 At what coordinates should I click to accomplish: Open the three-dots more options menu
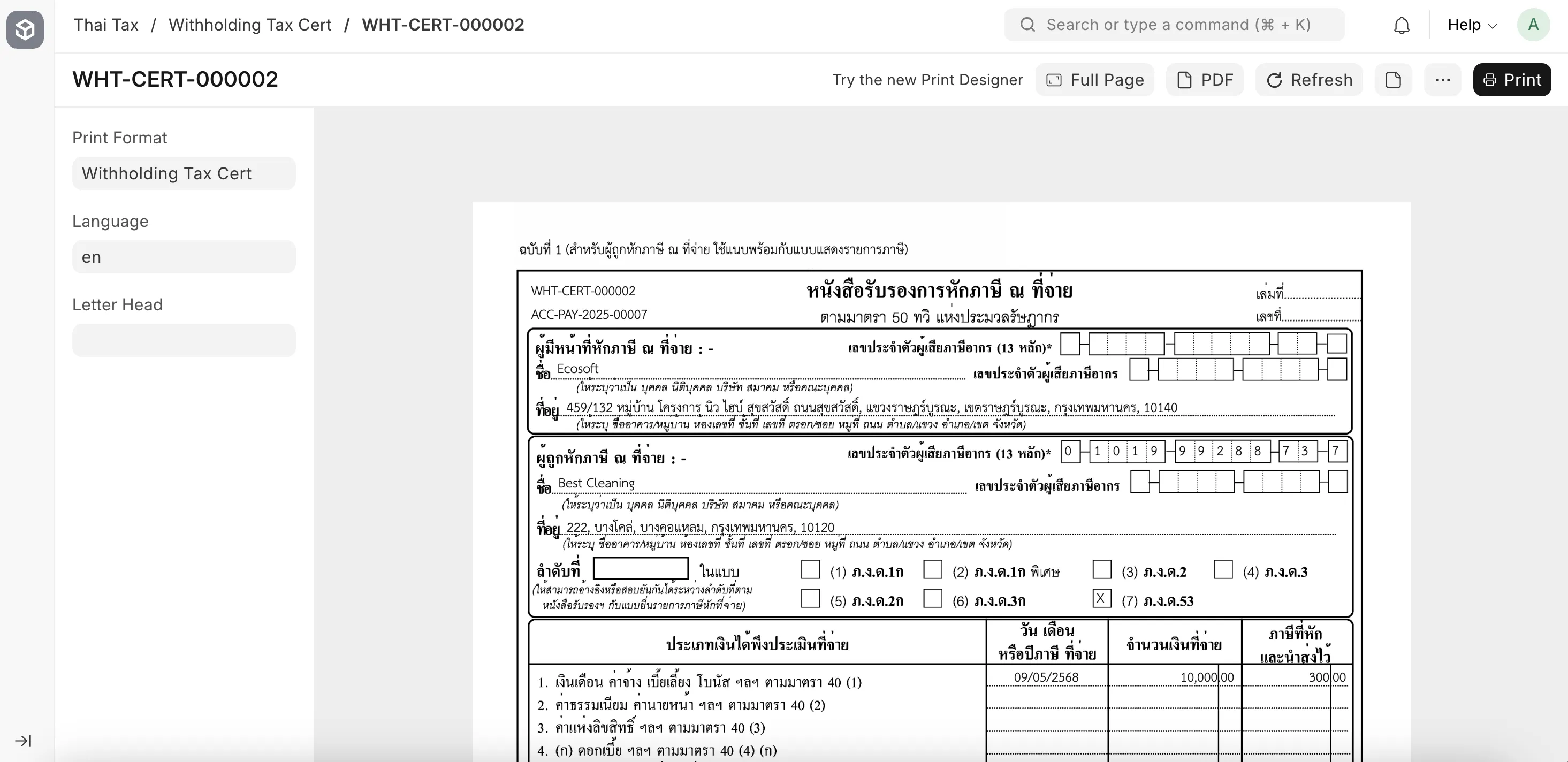1442,80
